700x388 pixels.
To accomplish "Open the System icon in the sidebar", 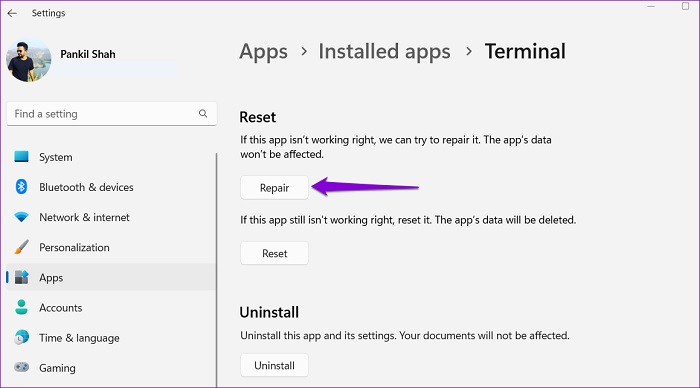I will (x=21, y=157).
